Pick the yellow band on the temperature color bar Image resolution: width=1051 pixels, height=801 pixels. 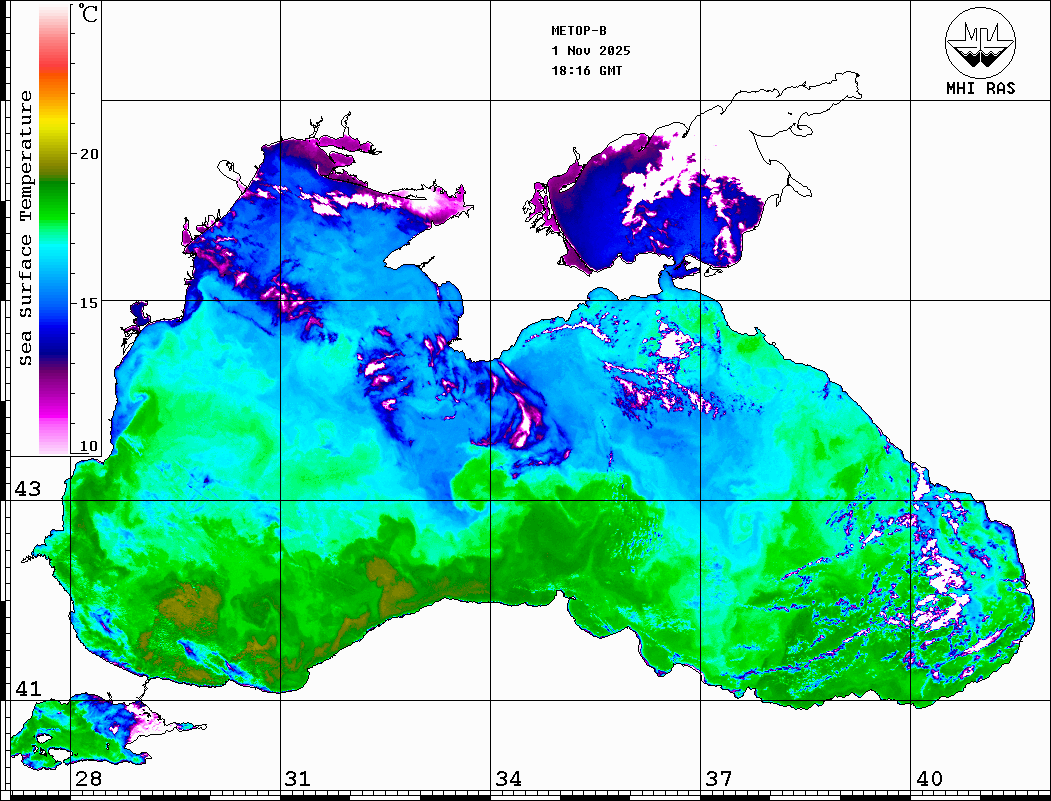tap(53, 127)
